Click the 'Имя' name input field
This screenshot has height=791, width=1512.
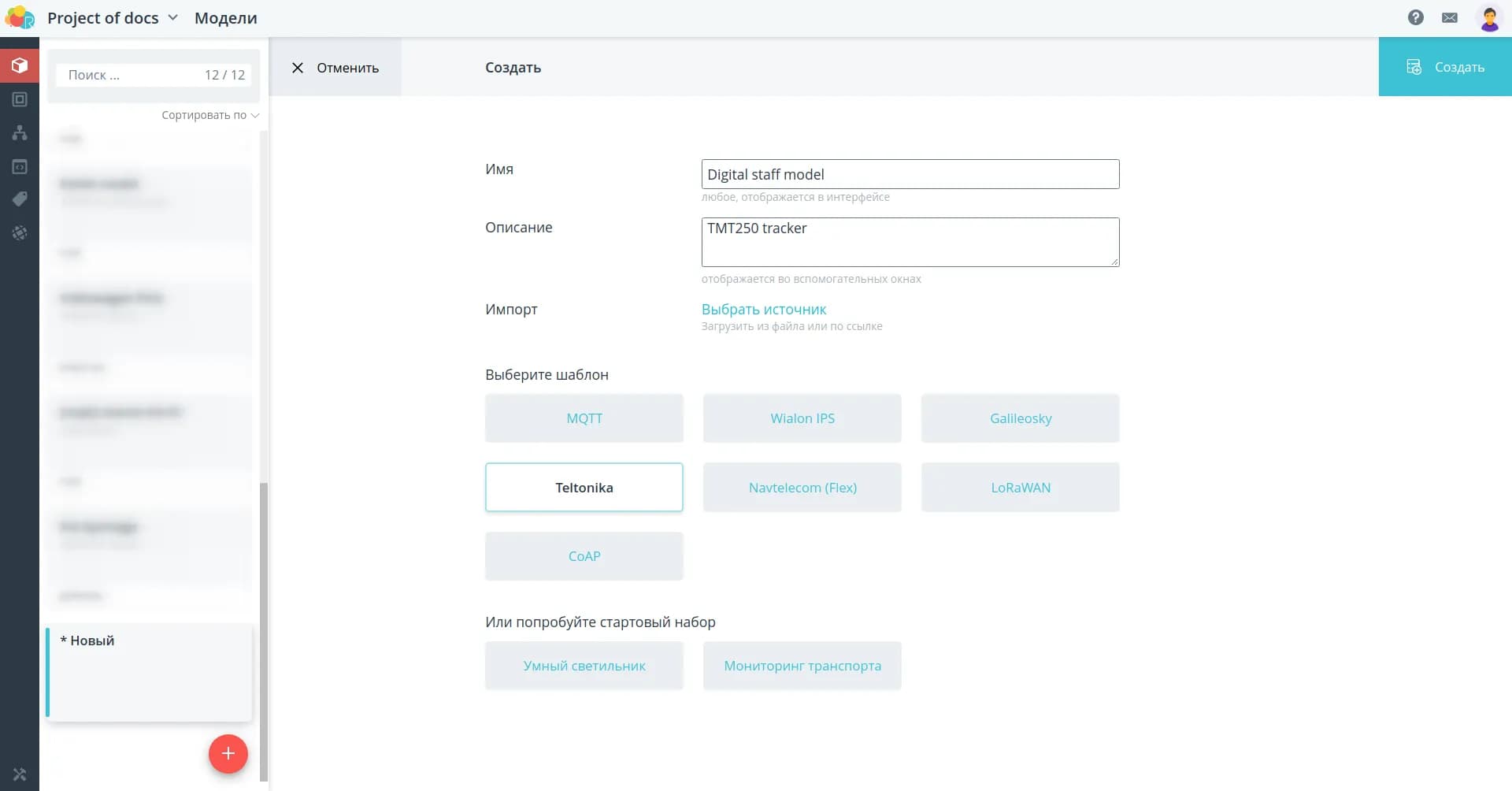click(x=910, y=174)
